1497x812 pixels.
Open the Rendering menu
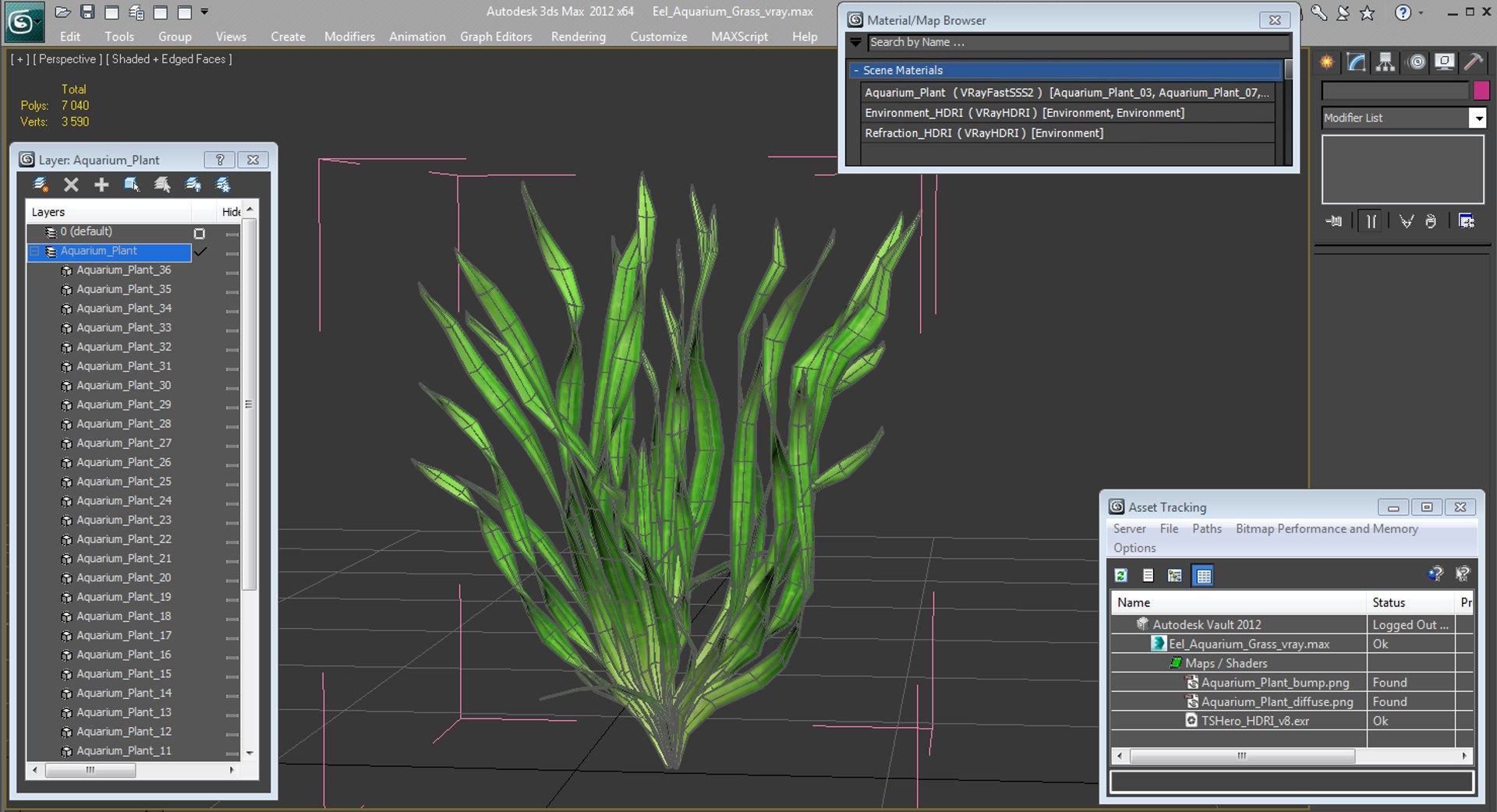point(578,37)
